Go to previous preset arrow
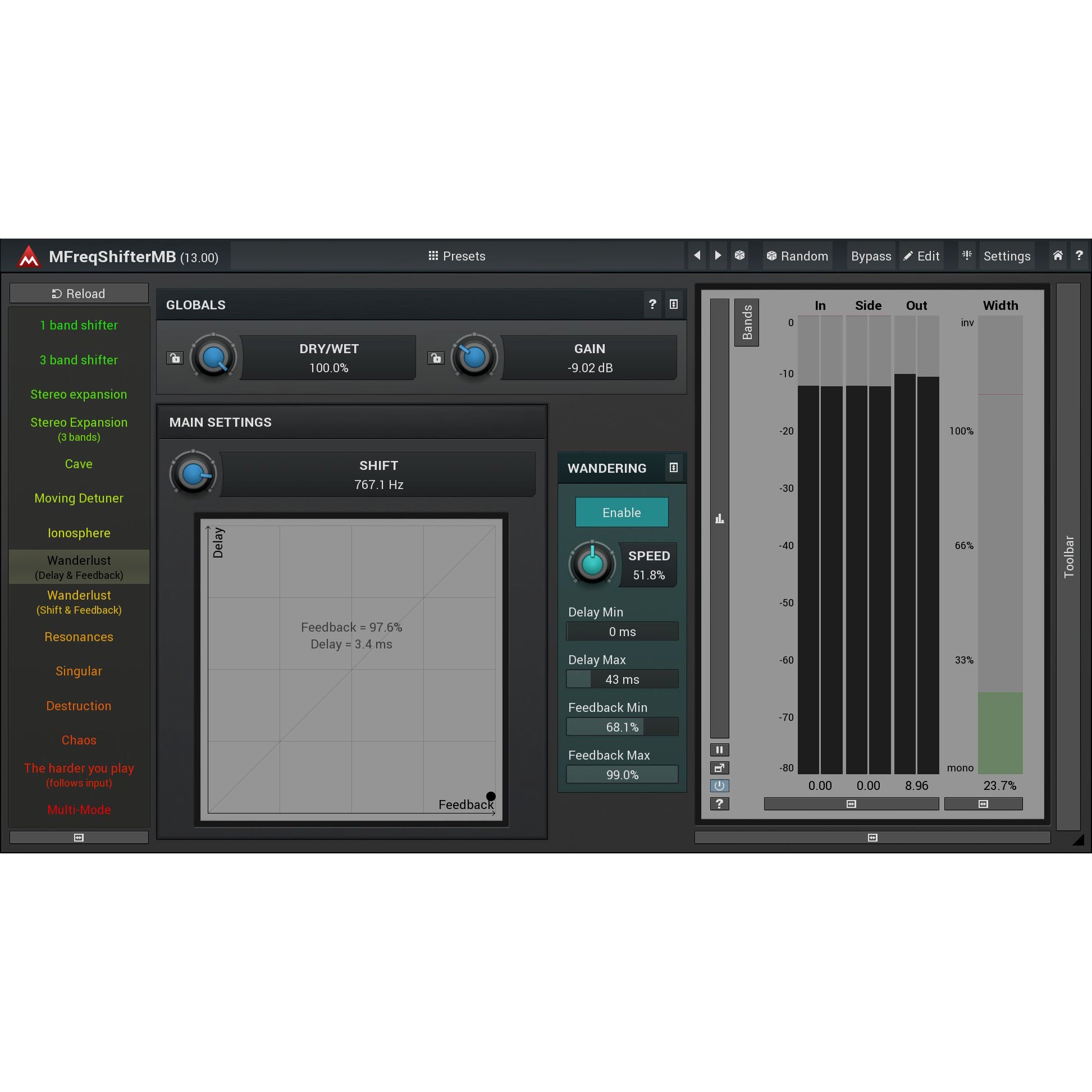Screen dimensions: 1092x1092 tap(697, 255)
